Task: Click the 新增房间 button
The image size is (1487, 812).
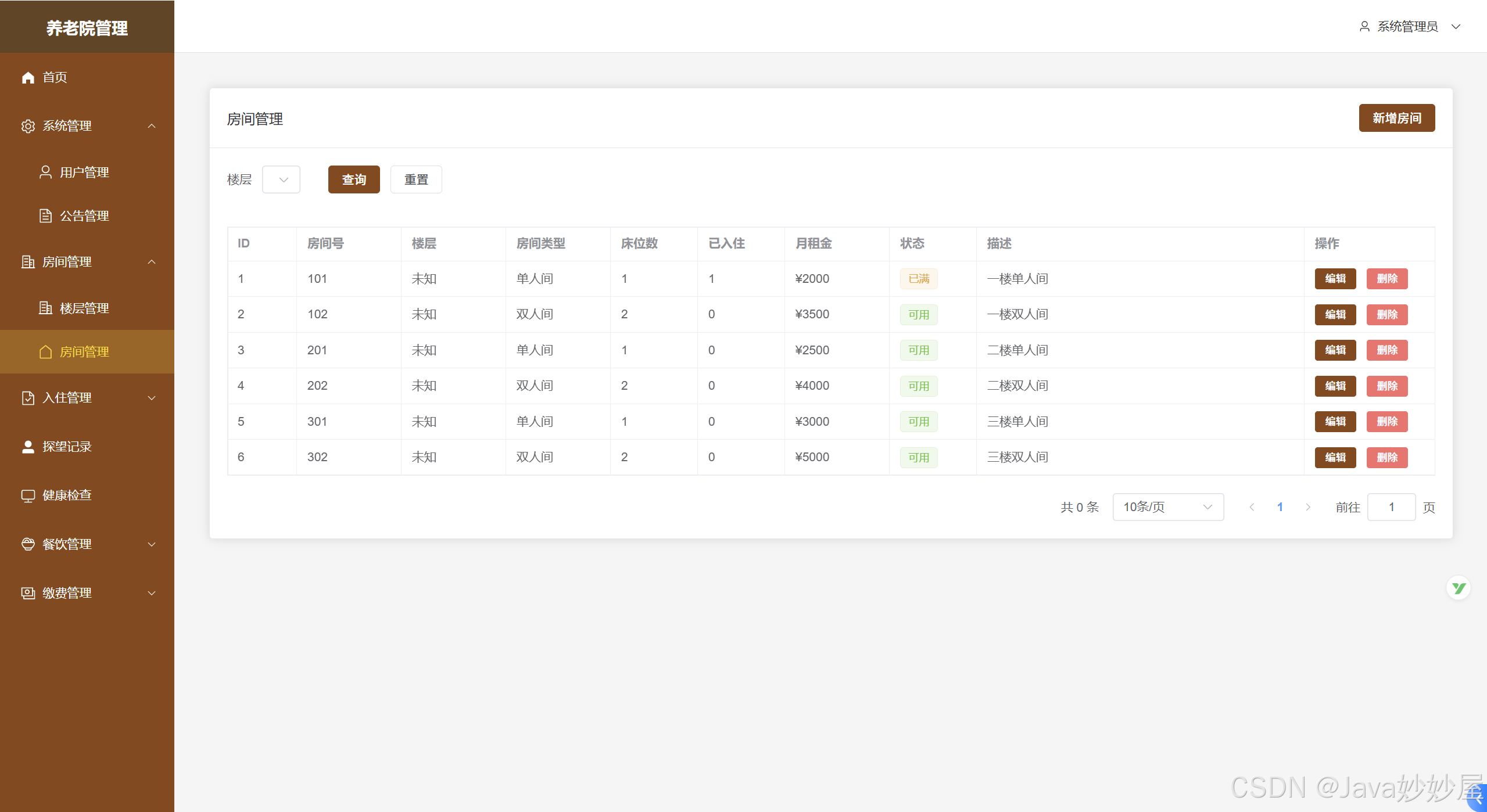Action: point(1396,118)
